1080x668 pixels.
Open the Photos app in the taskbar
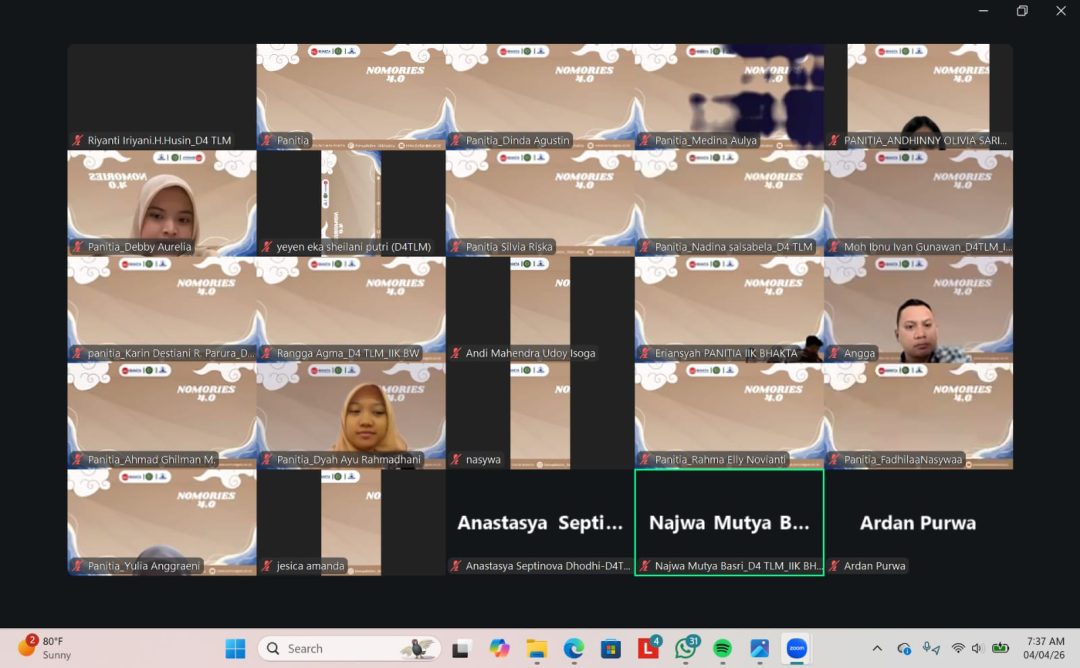(759, 648)
